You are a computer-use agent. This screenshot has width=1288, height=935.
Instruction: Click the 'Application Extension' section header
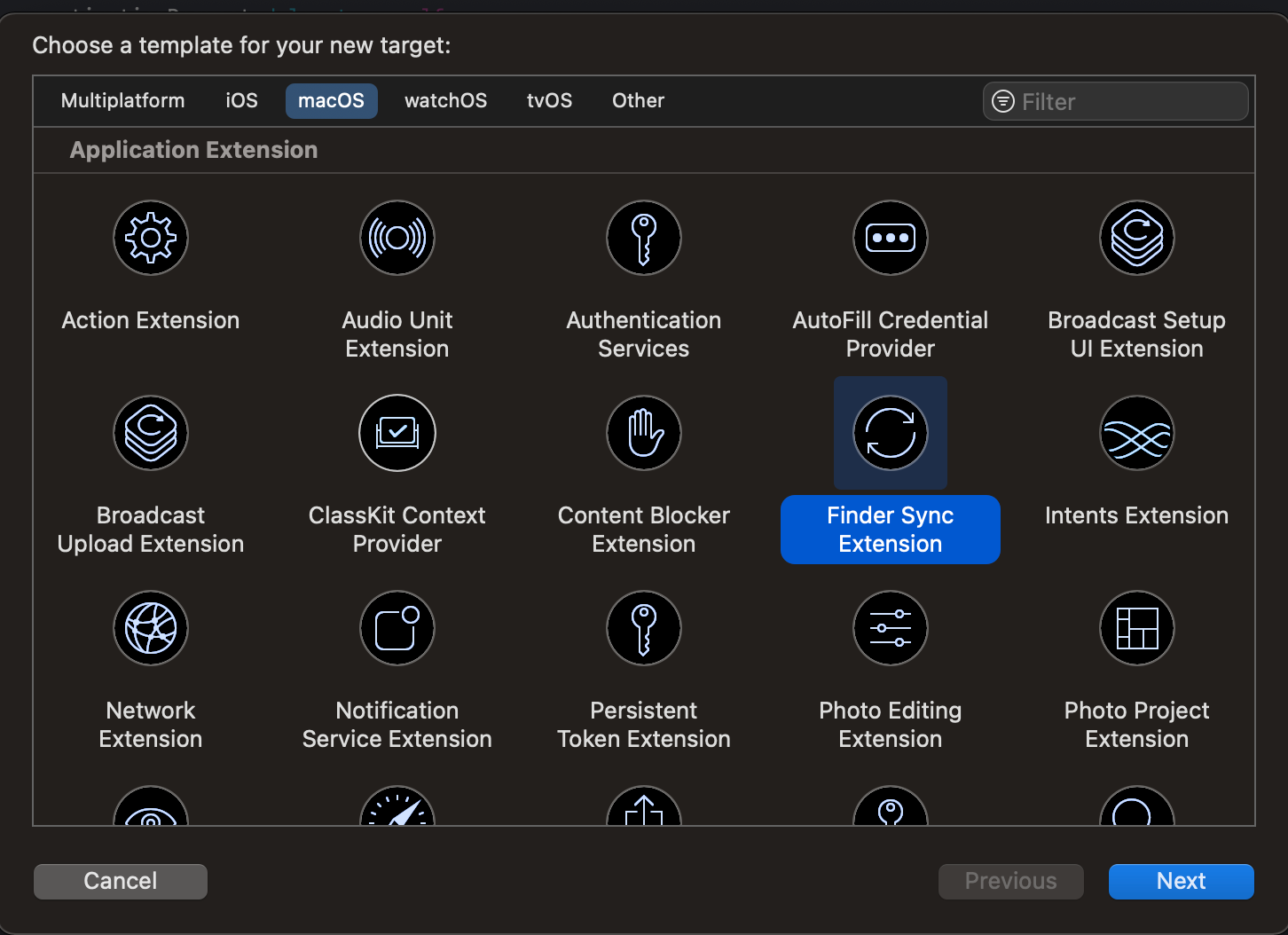point(194,150)
